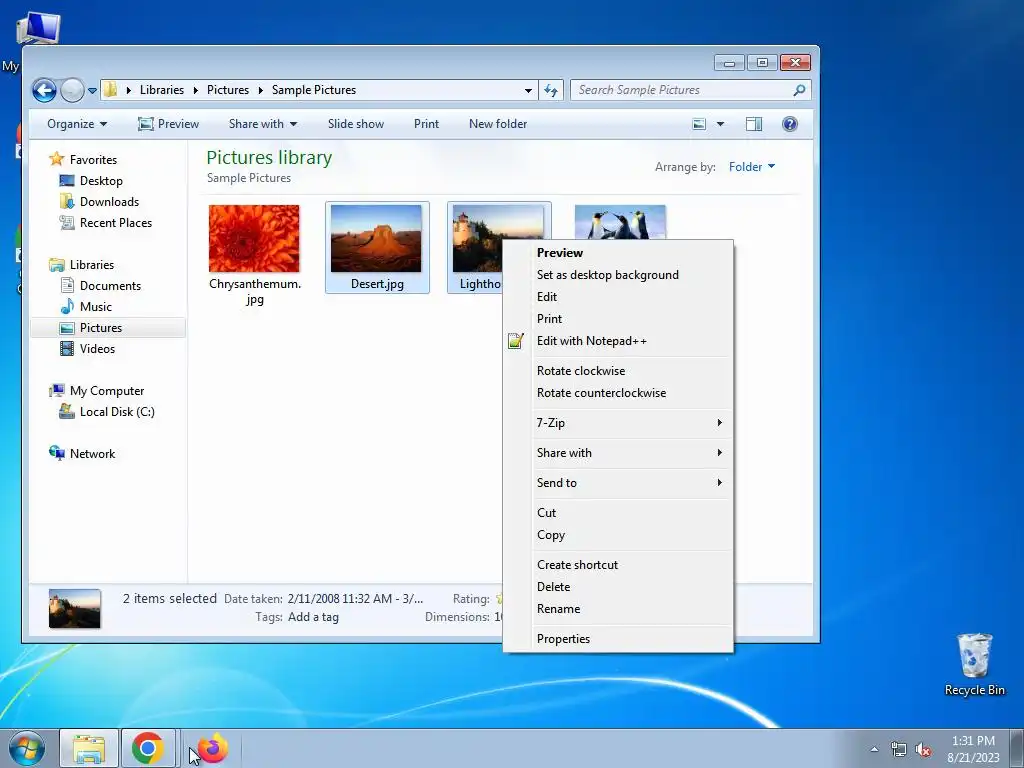The height and width of the screenshot is (768, 1024).
Task: Click New folder in toolbar
Action: pyautogui.click(x=498, y=123)
